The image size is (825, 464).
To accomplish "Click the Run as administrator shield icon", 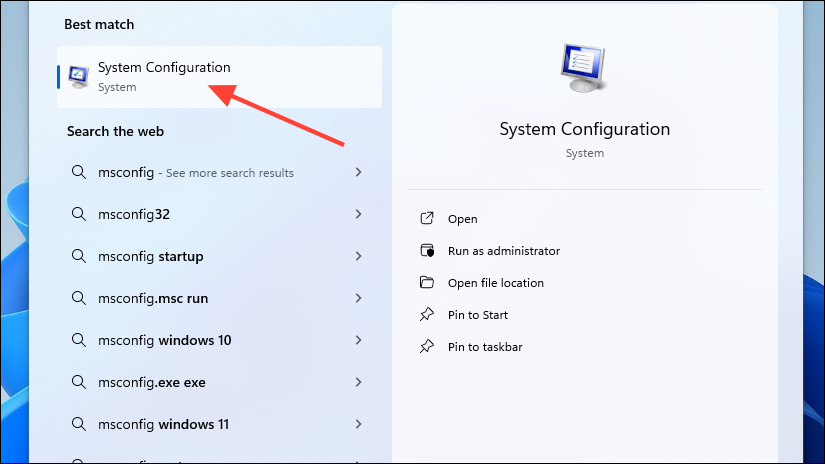I will 427,250.
